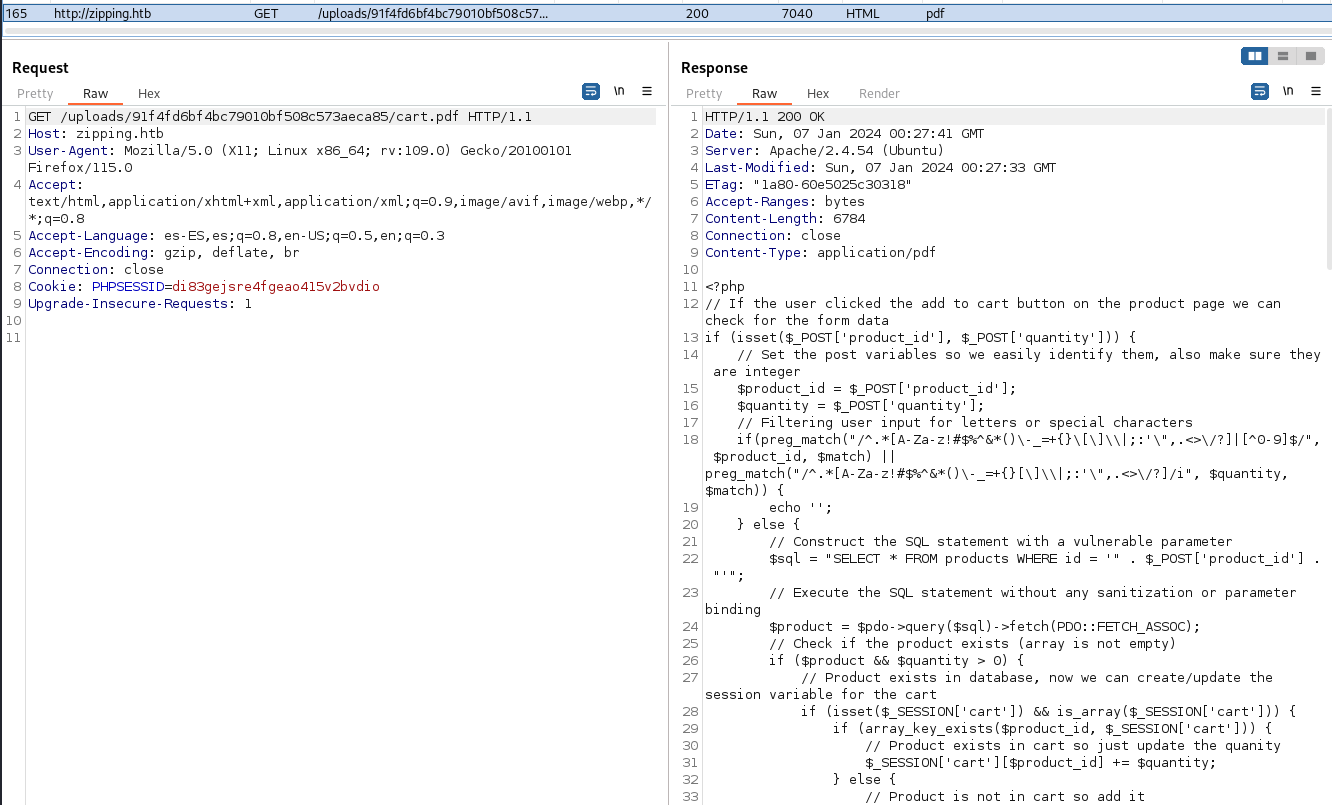The height and width of the screenshot is (805, 1332).
Task: Click the GET /uploads/ cart.pdf request line
Action: (x=280, y=117)
